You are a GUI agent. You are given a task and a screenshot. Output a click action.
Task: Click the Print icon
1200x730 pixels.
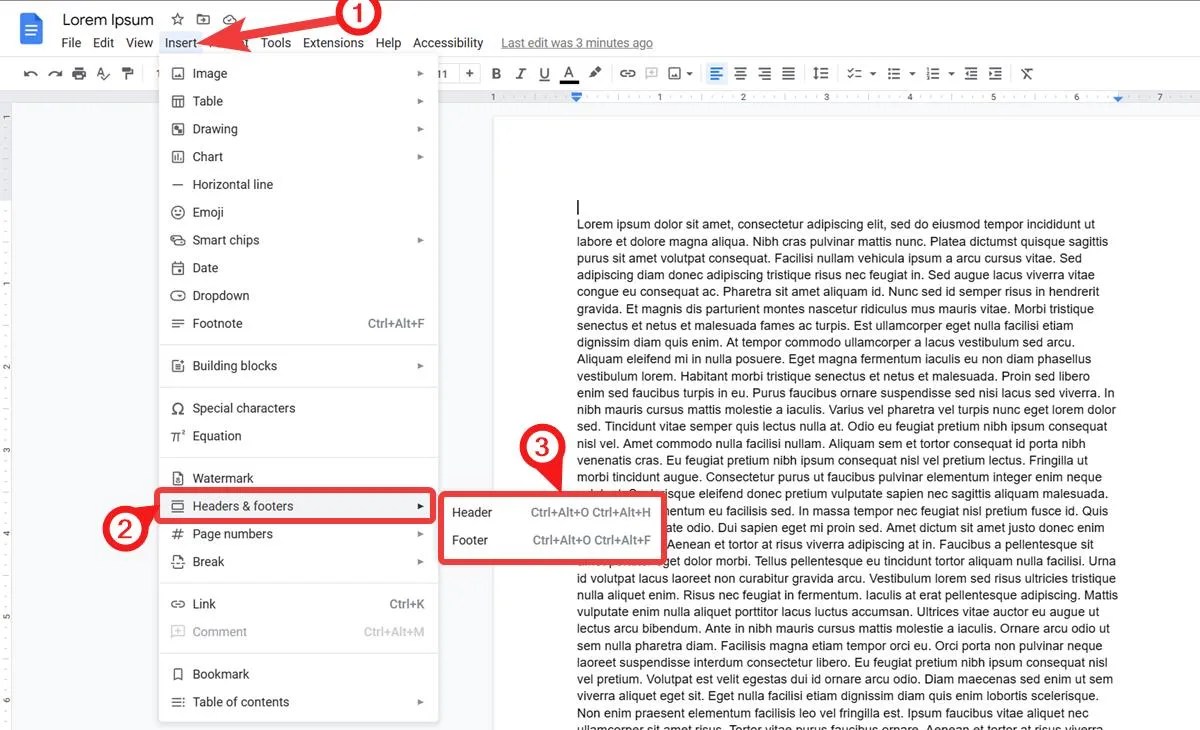pos(79,73)
